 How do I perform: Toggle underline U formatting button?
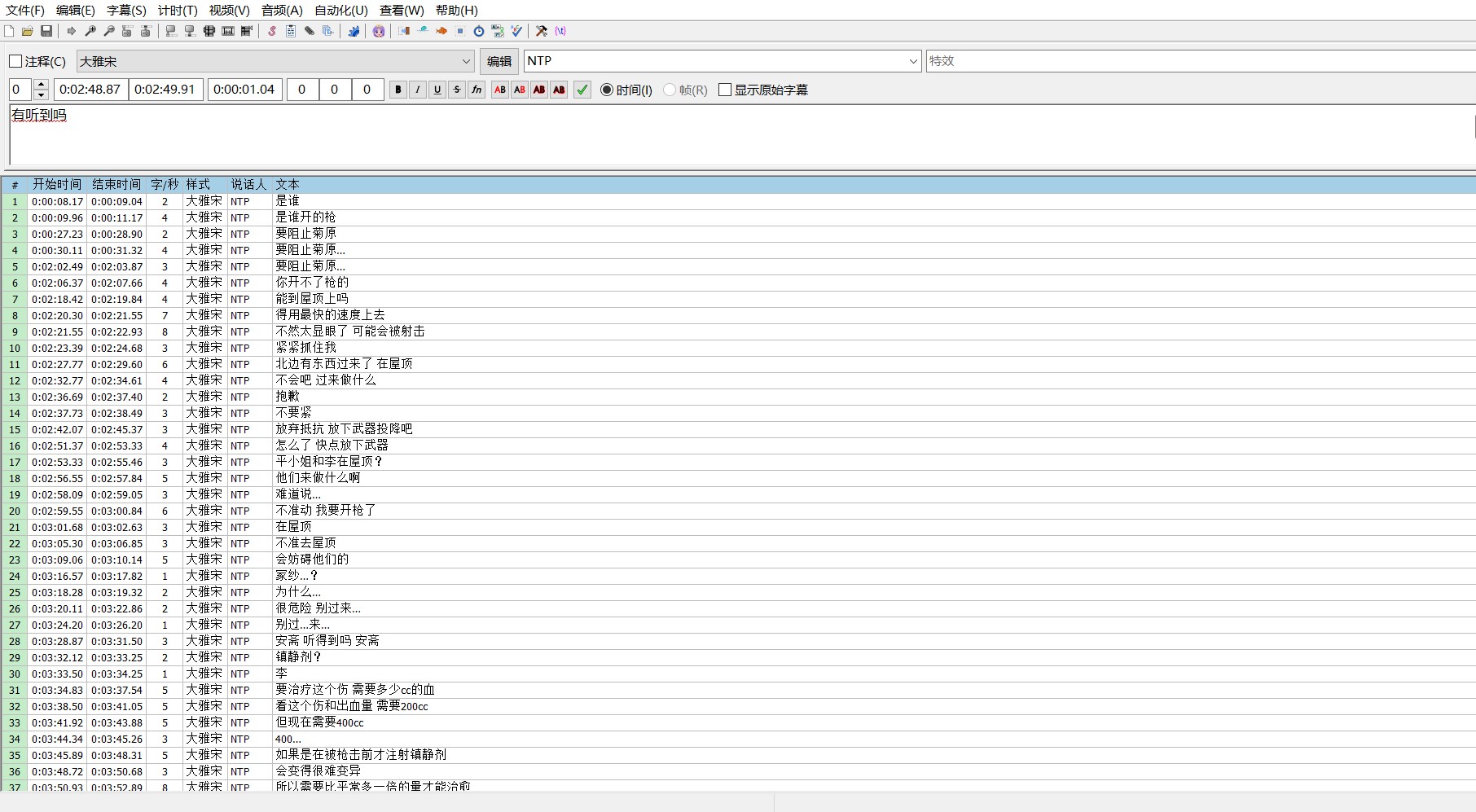coord(437,90)
